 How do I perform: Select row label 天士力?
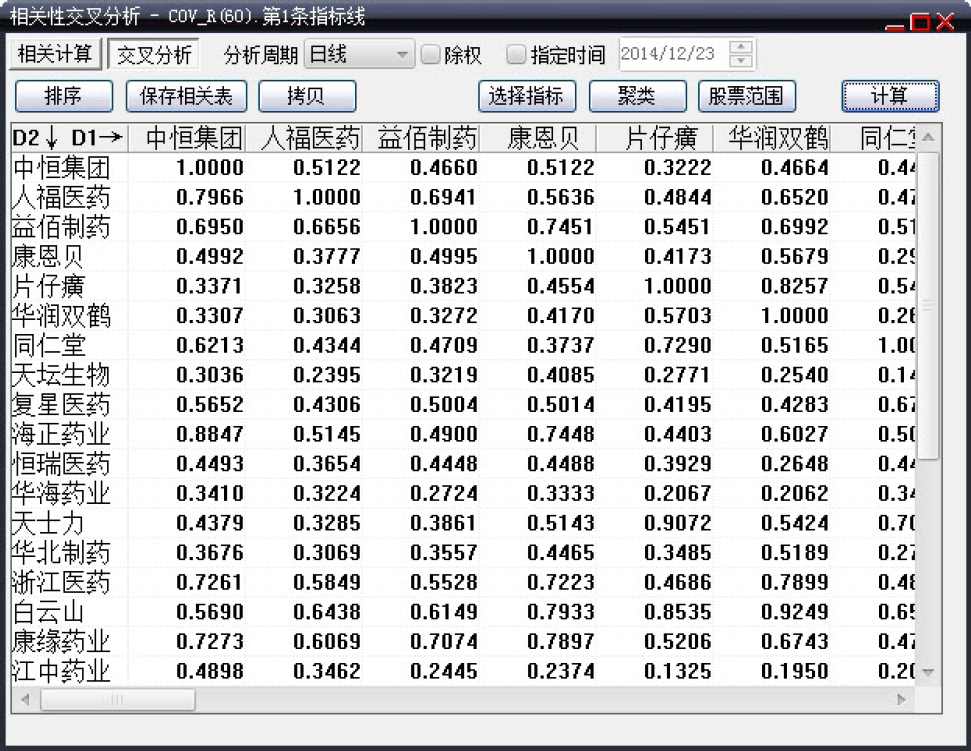[x=48, y=523]
